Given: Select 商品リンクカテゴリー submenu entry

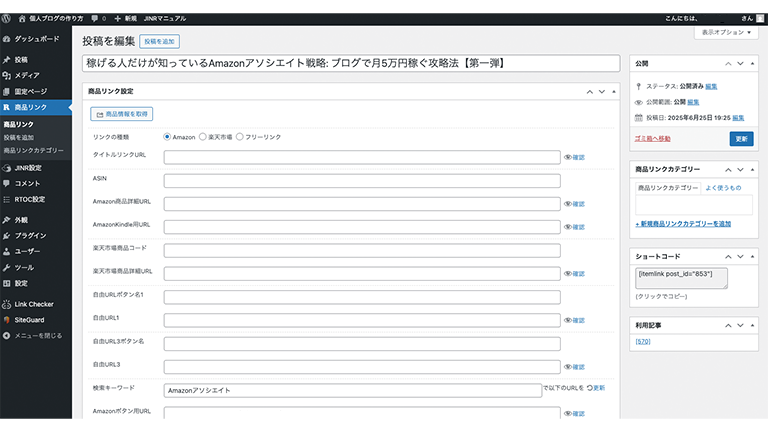Looking at the screenshot, I should pos(33,150).
